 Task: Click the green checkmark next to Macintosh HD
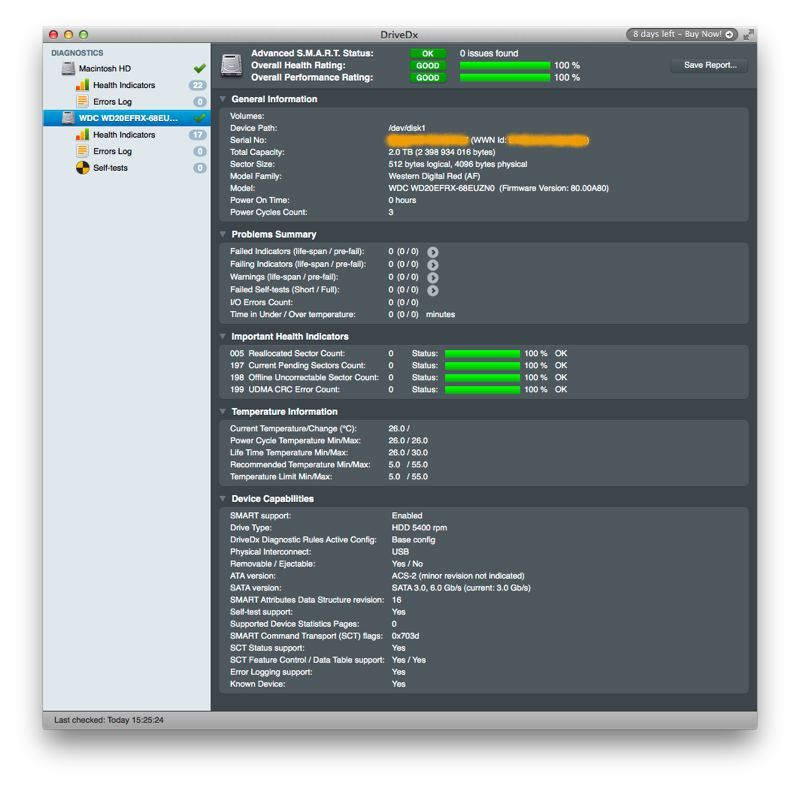[x=200, y=68]
